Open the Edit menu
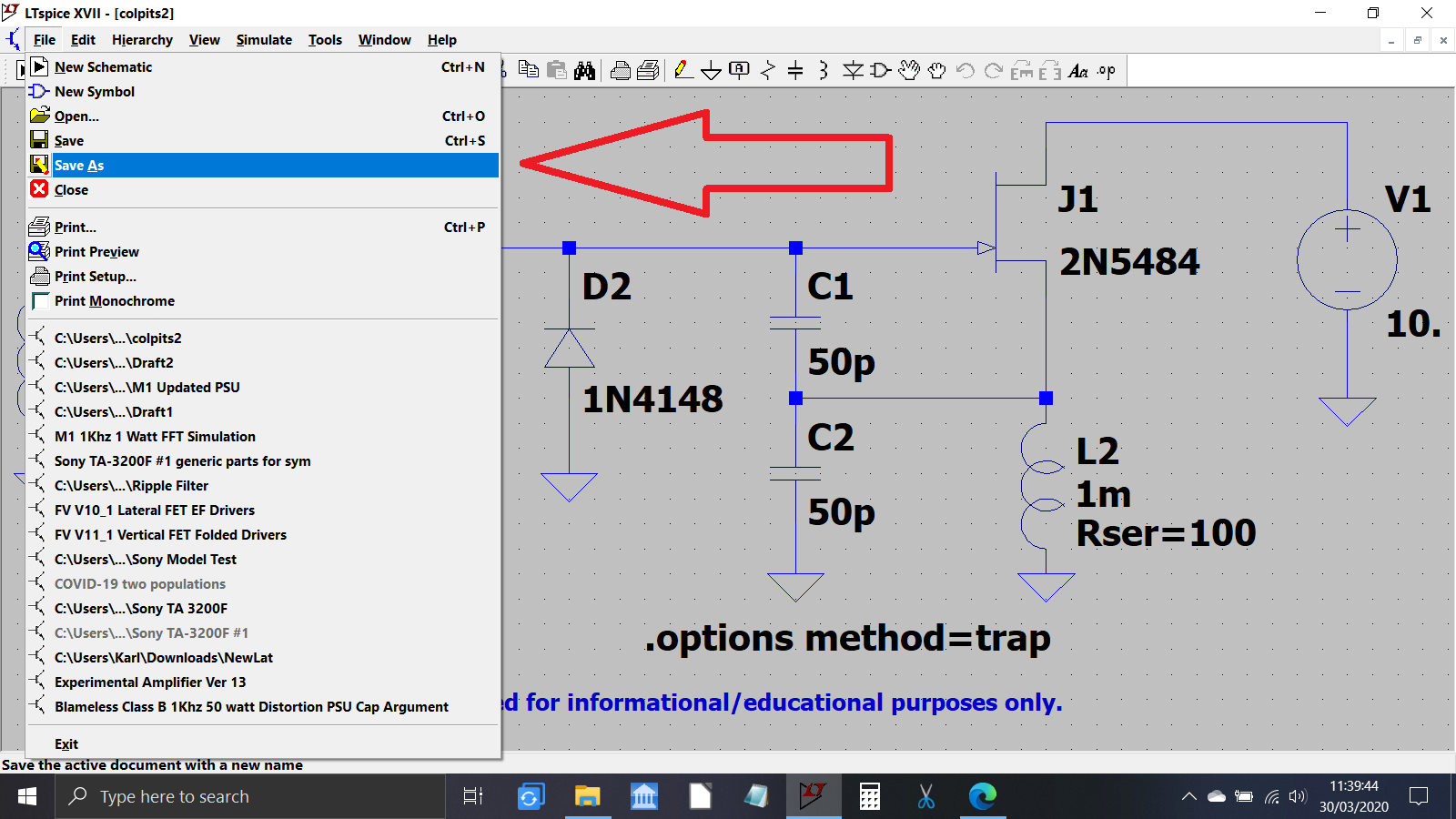Image resolution: width=1456 pixels, height=819 pixels. [x=83, y=40]
